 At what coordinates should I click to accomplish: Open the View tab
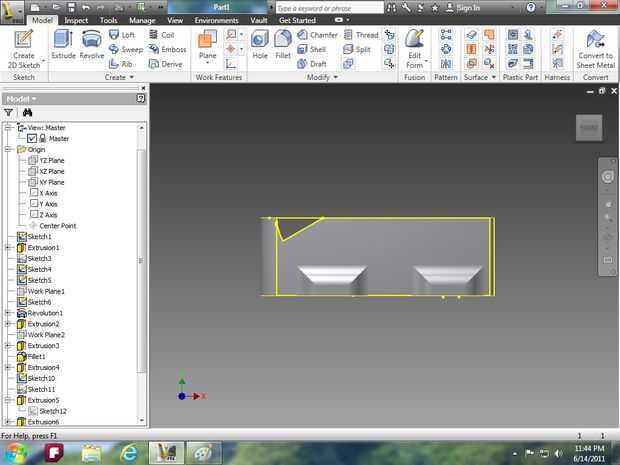175,20
